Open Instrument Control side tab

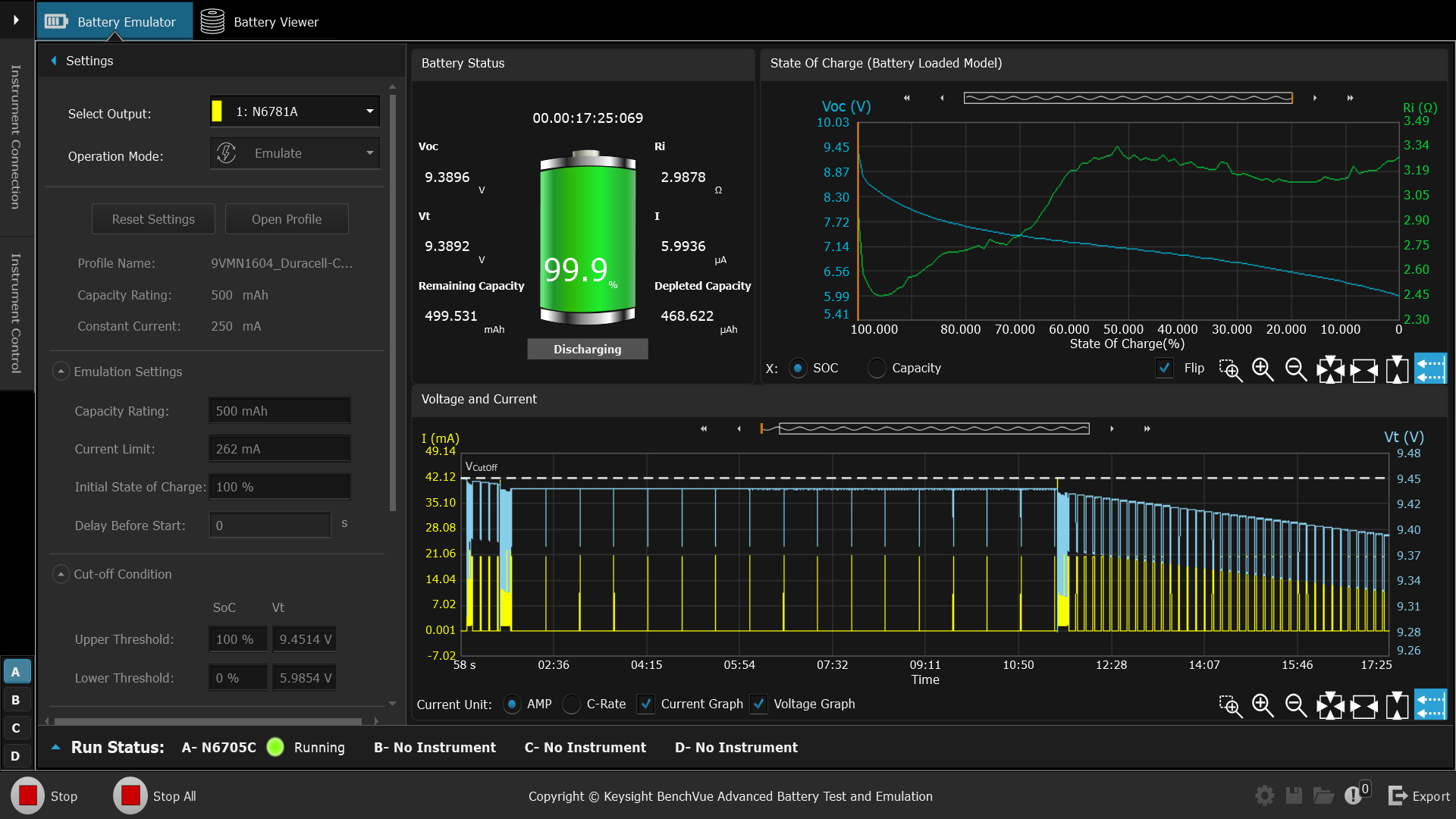coord(15,313)
